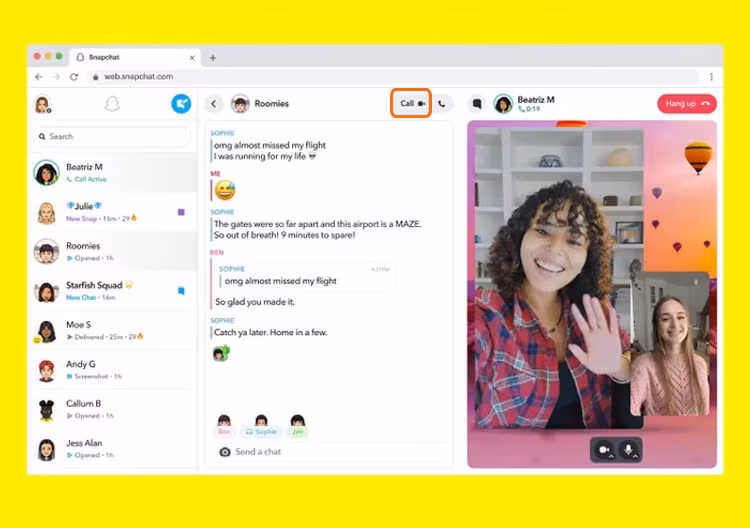
Task: Reload the page with refresh icon
Action: coord(74,77)
